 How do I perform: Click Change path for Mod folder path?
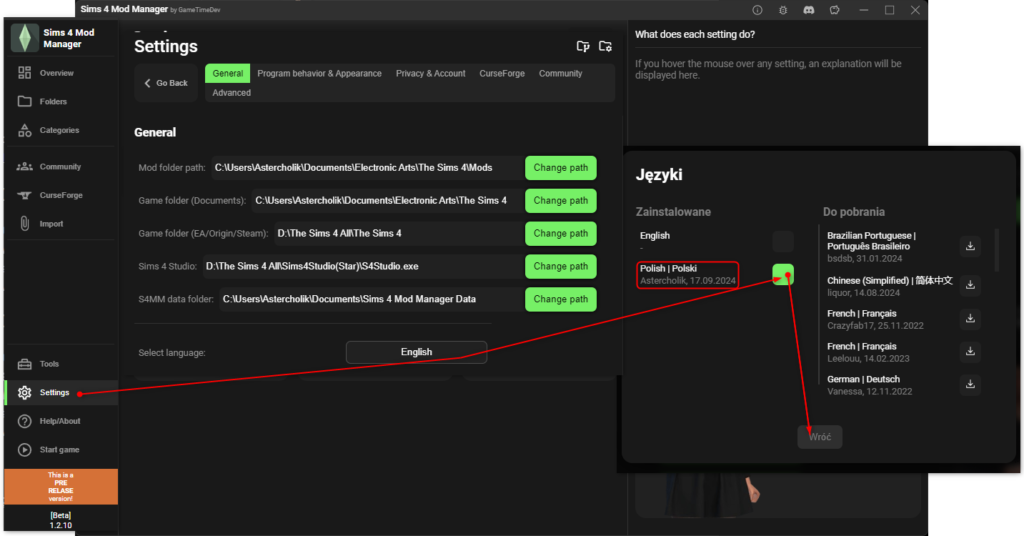[x=560, y=168]
